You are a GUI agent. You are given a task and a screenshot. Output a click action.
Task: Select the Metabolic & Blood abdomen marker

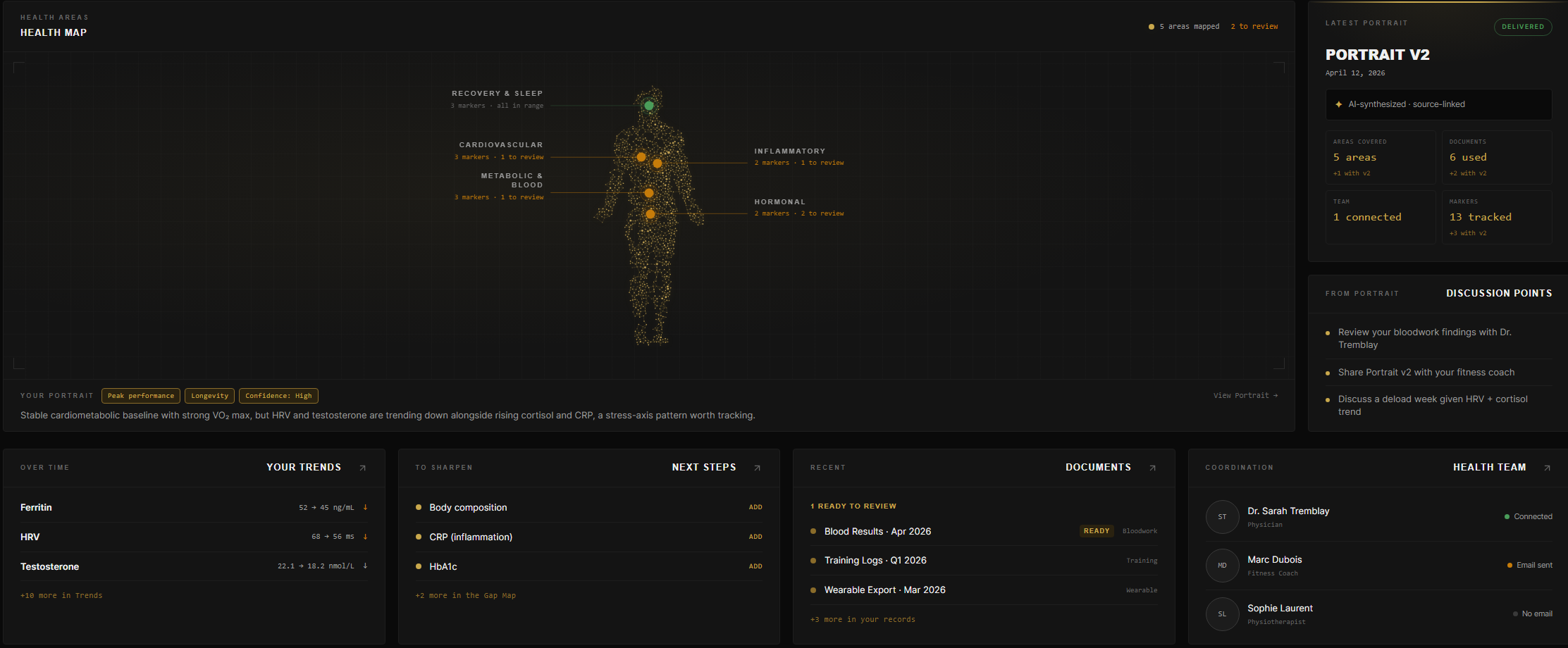pos(649,193)
